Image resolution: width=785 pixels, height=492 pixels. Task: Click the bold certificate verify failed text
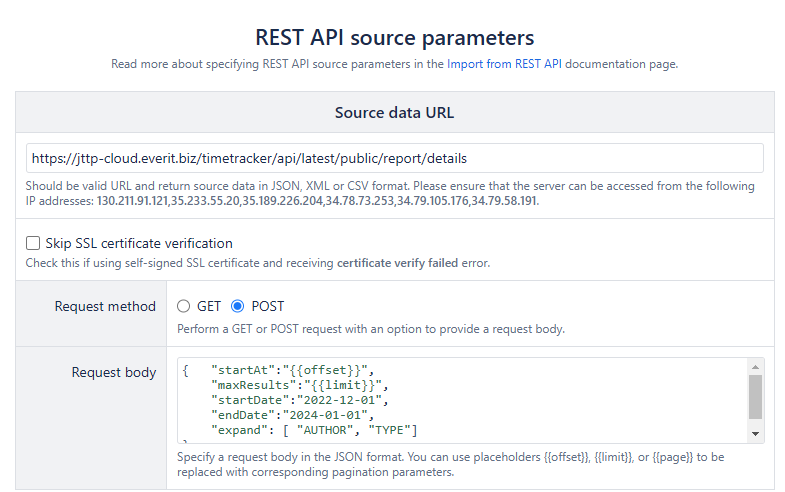[x=398, y=263]
